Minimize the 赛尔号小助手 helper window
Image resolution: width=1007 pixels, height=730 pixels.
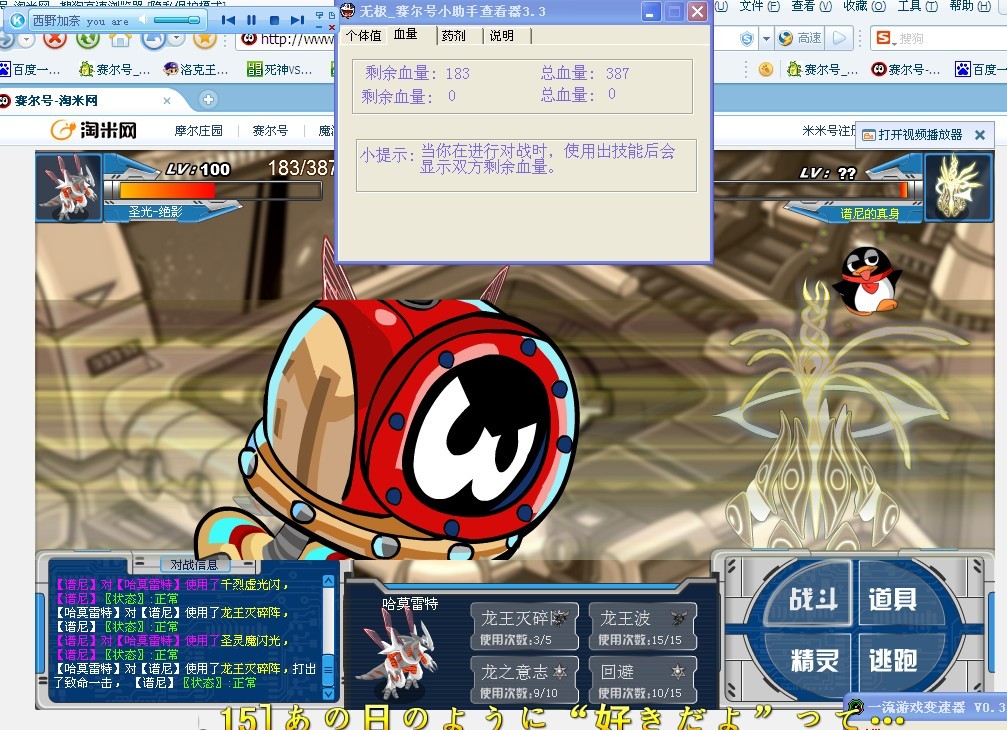[651, 12]
